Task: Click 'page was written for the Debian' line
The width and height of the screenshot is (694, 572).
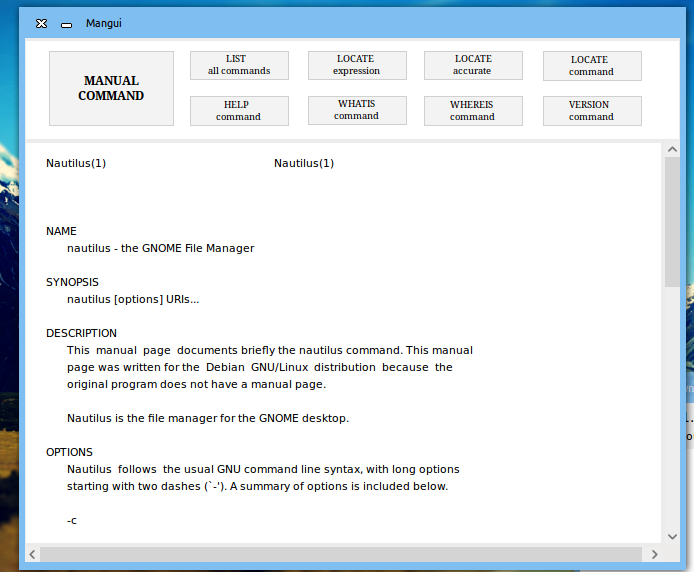Action: click(x=260, y=367)
